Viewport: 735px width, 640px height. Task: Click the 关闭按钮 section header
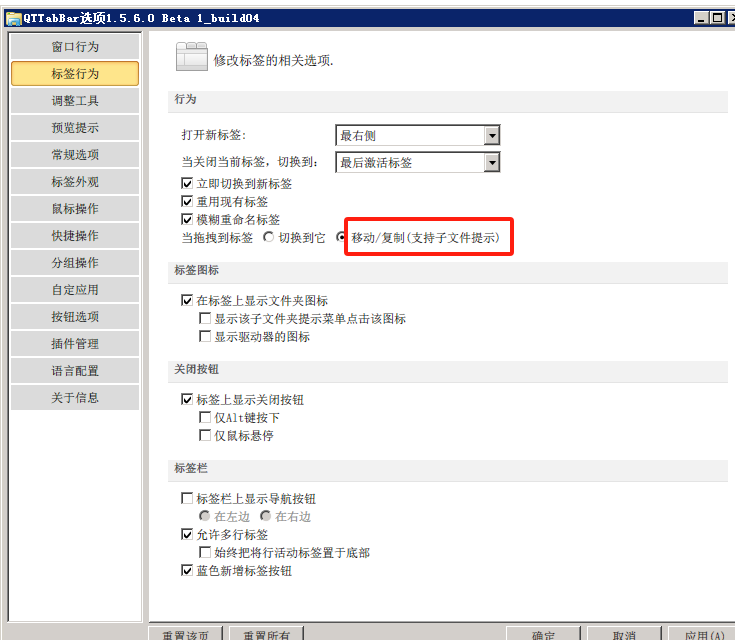196,369
